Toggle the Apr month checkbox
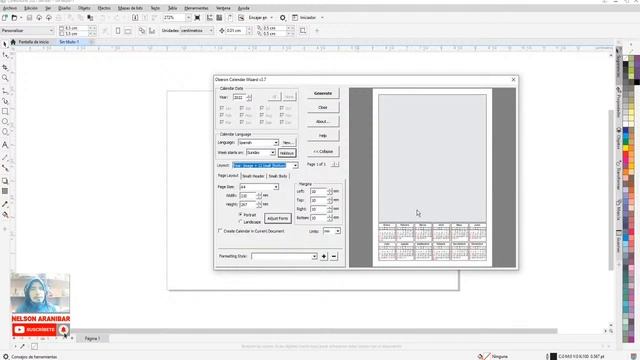The image size is (640, 360). [x=242, y=108]
